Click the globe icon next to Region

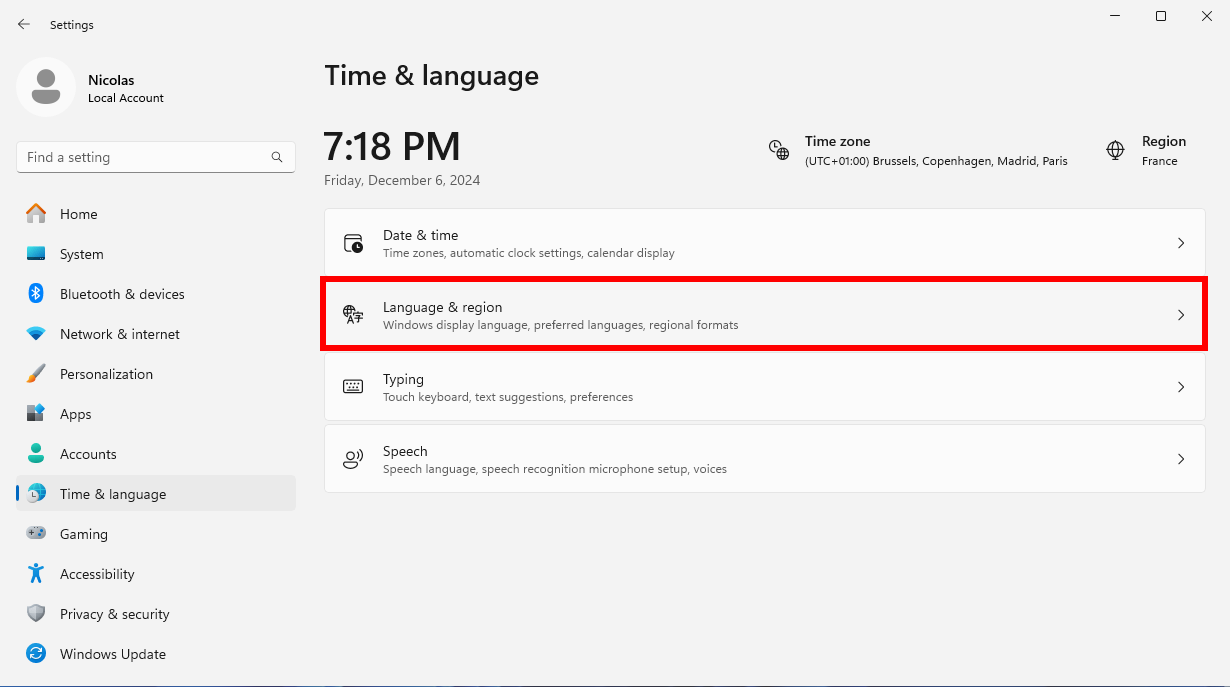point(1115,150)
